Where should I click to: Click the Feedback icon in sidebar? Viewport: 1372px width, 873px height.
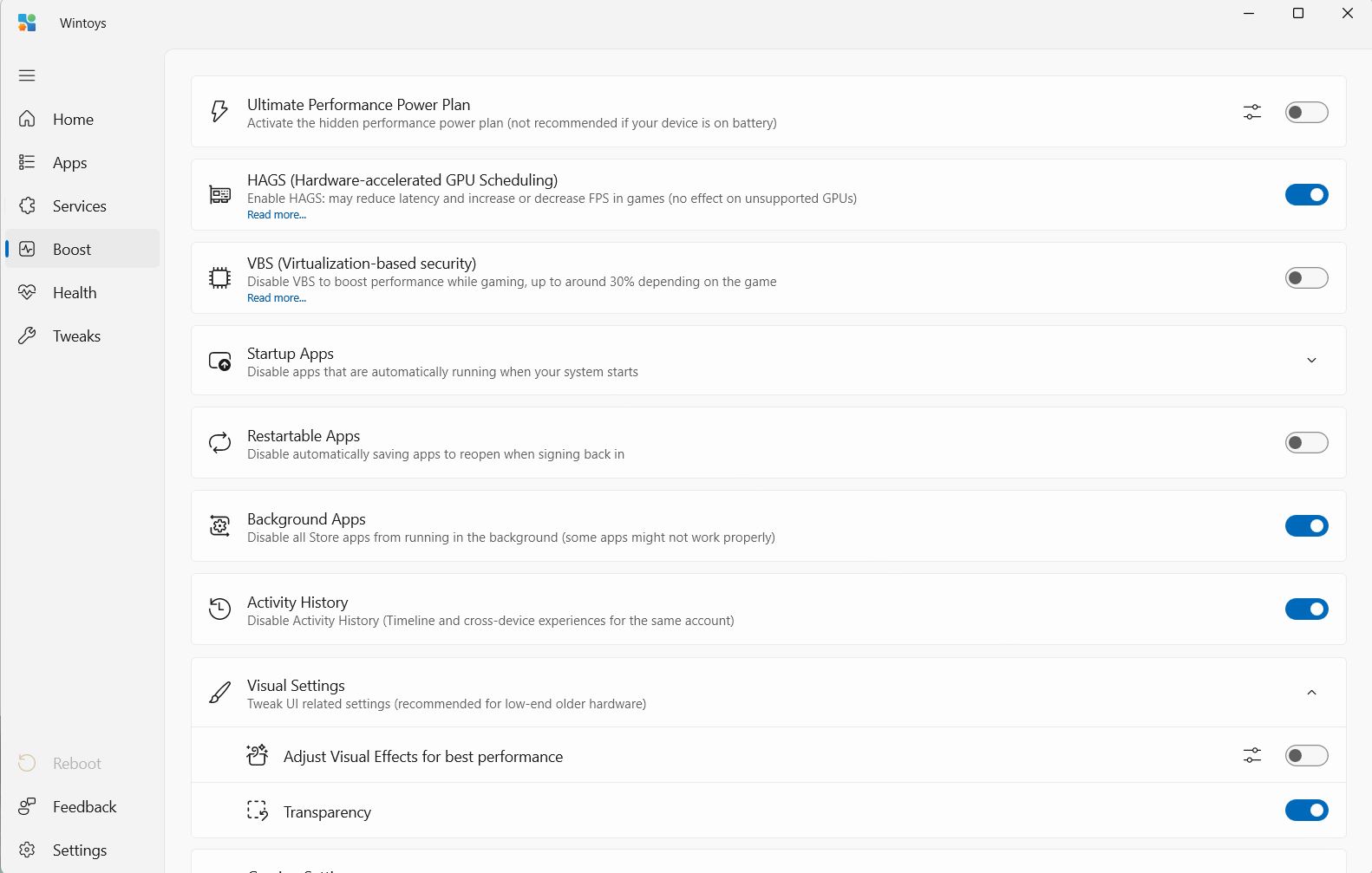[x=27, y=806]
